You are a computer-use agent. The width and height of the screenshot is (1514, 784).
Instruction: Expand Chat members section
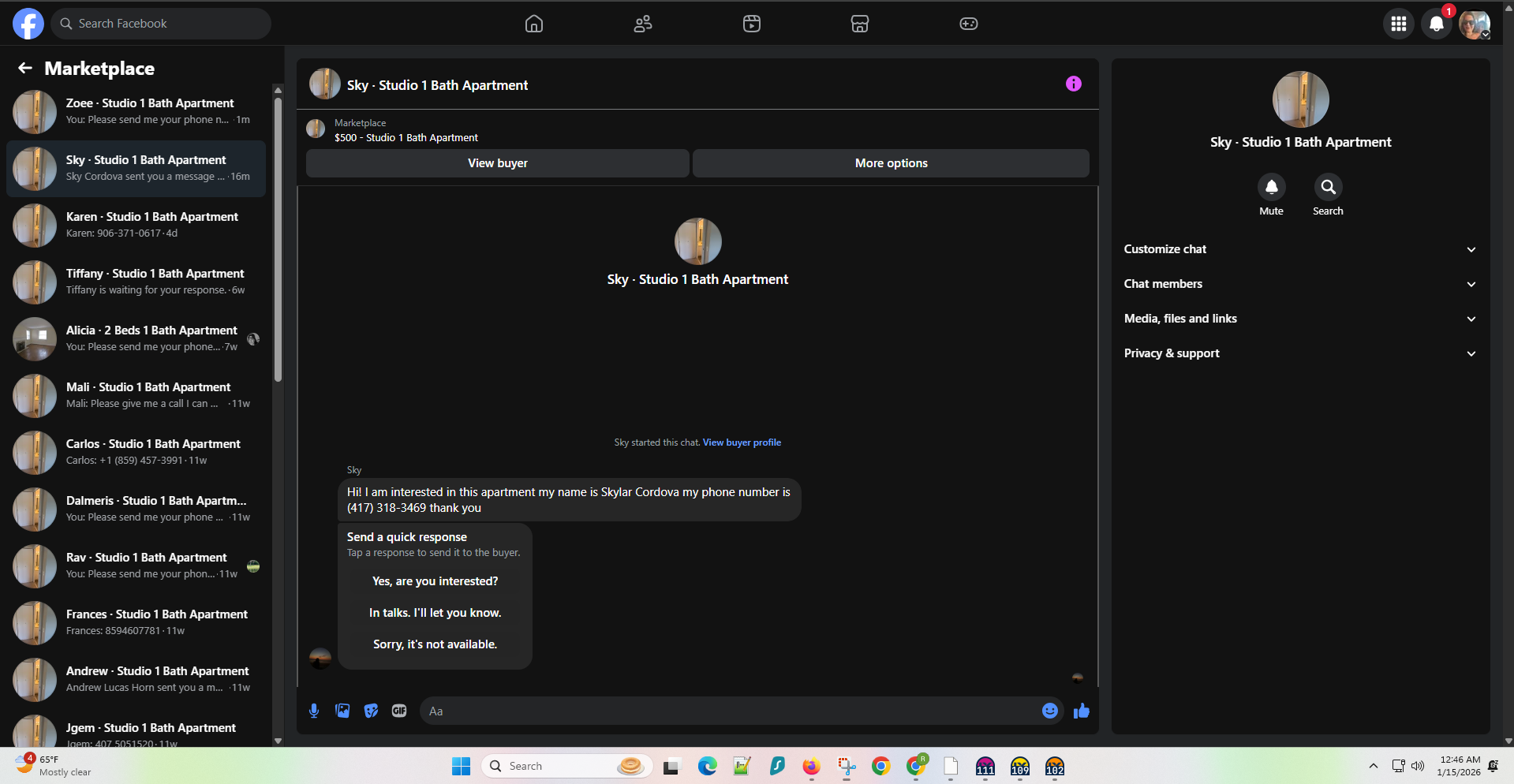(x=1300, y=284)
